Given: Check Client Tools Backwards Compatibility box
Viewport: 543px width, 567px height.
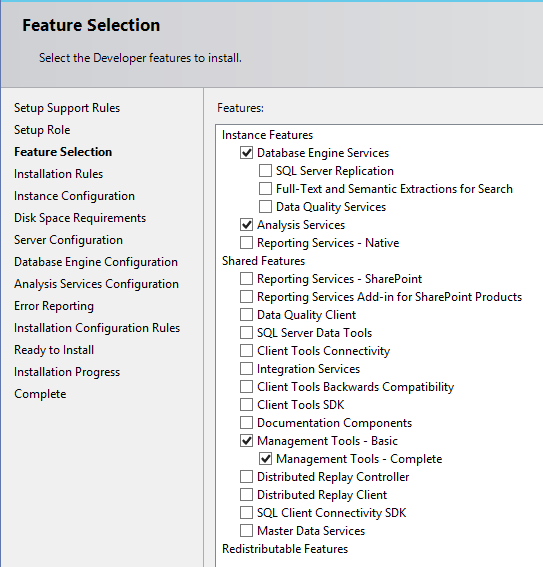Looking at the screenshot, I should click(x=247, y=387).
